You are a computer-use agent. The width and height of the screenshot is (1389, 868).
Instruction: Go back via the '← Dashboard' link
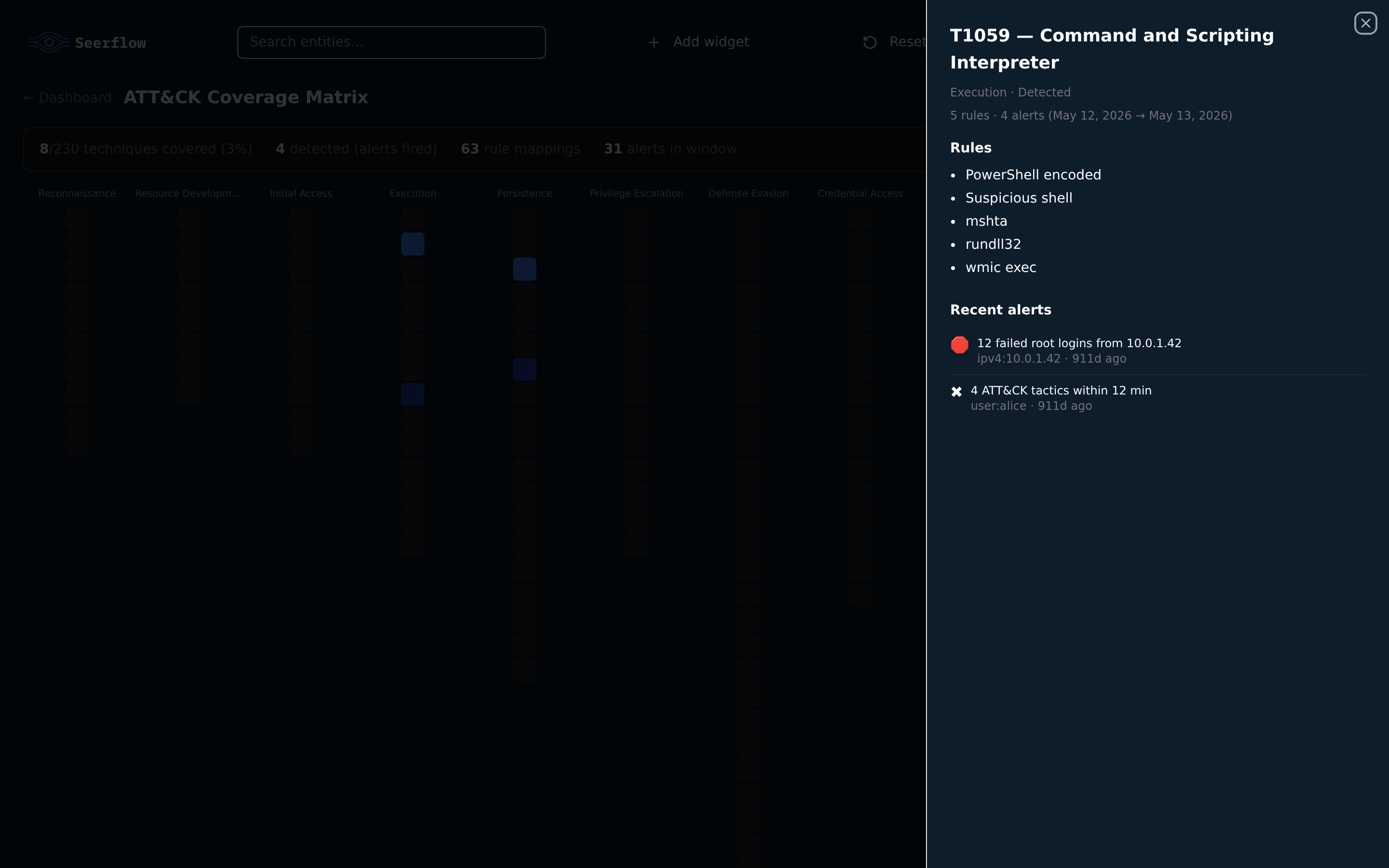[x=68, y=97]
